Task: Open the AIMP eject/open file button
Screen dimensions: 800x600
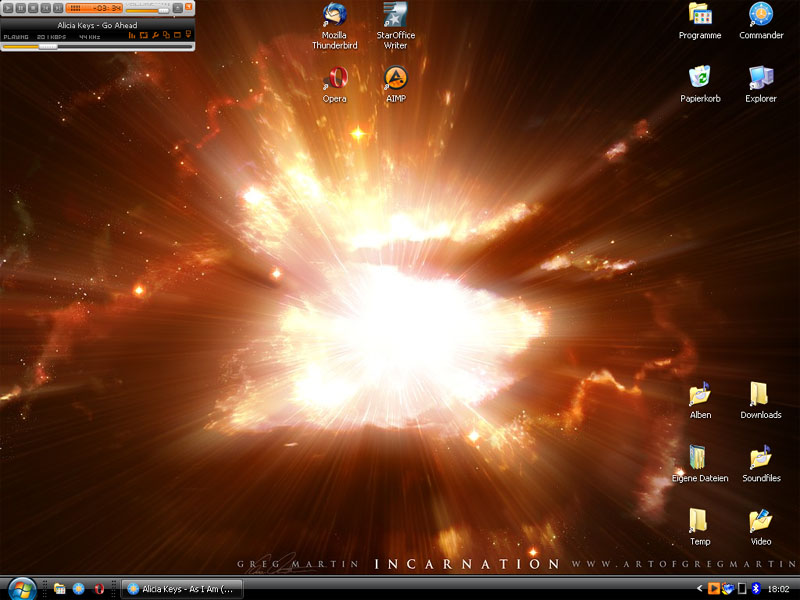Action: [178, 8]
